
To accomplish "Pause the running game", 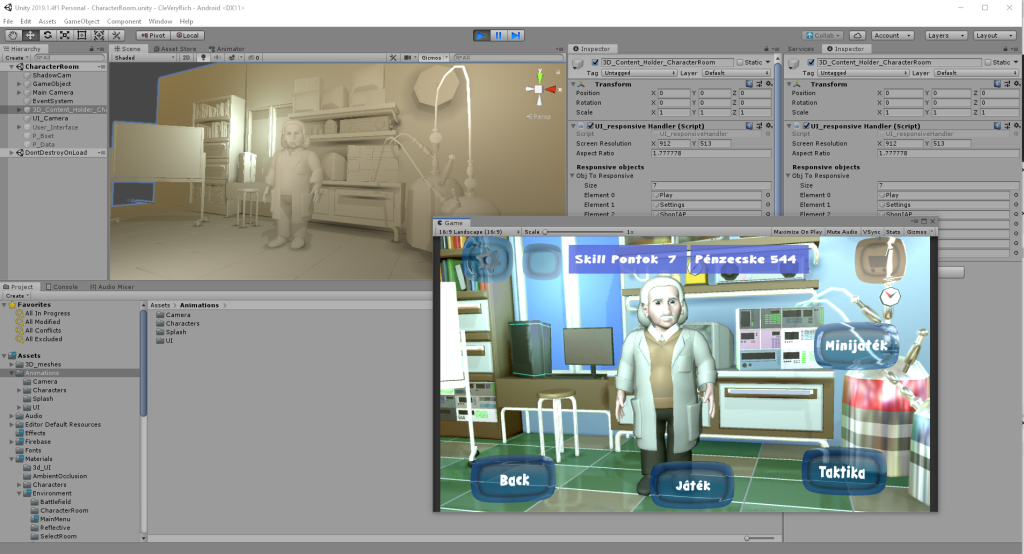I will (498, 35).
